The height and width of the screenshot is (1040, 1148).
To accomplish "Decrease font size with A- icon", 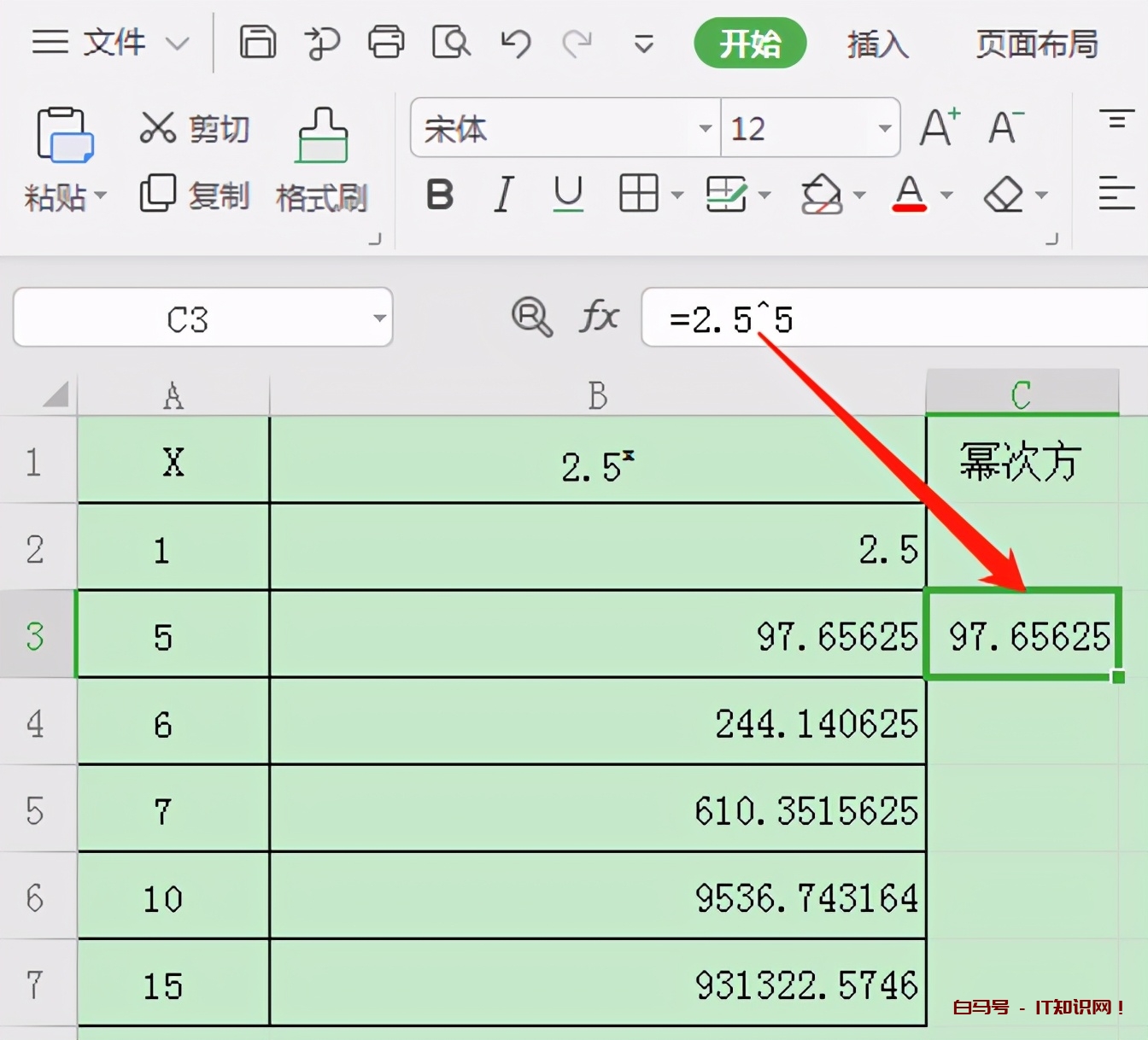I will pyautogui.click(x=1005, y=127).
